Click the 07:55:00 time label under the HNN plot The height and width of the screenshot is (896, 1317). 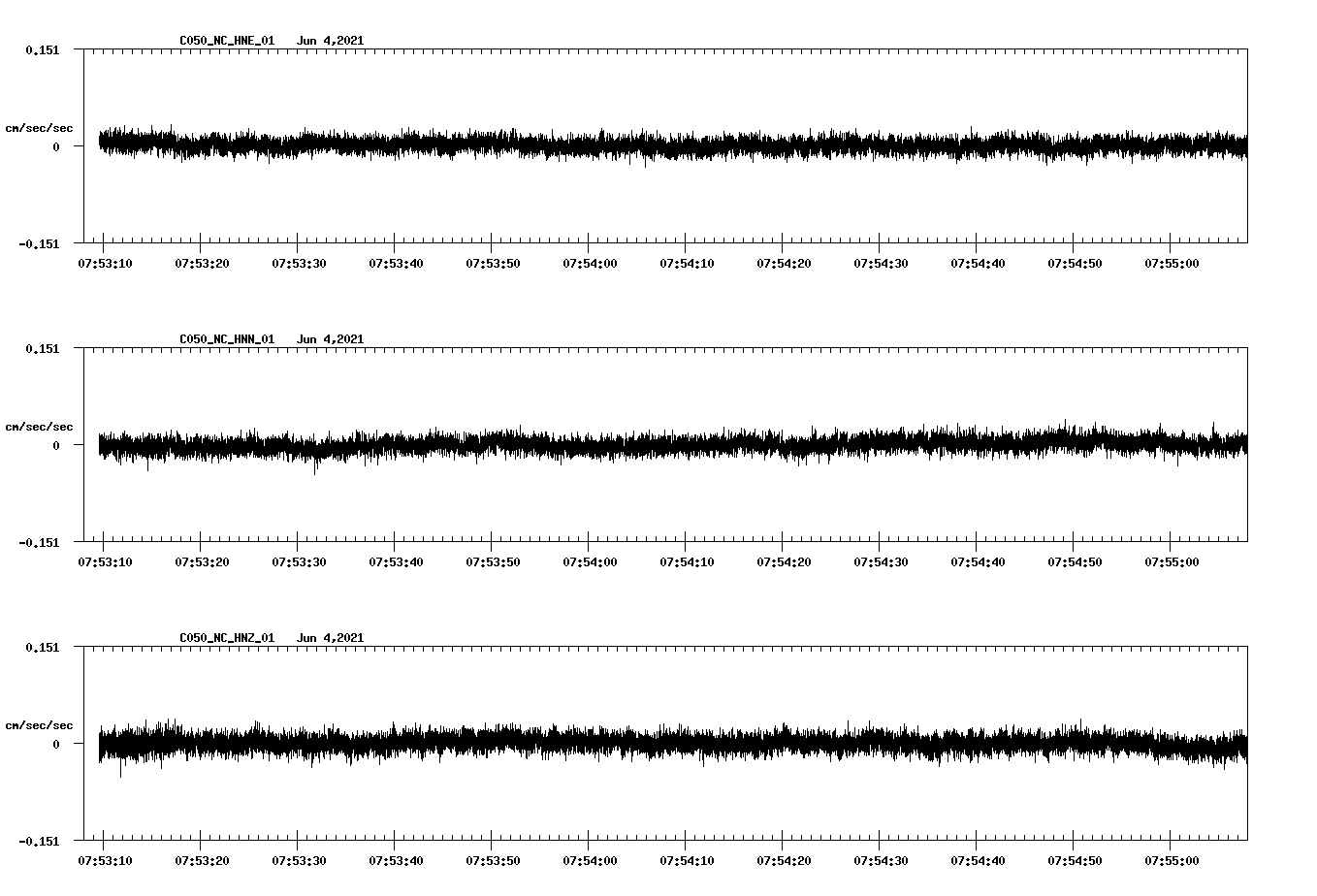[1172, 562]
